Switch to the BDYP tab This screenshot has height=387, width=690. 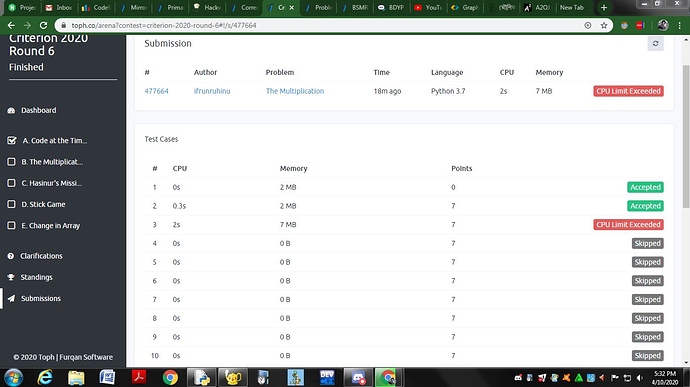pyautogui.click(x=392, y=7)
